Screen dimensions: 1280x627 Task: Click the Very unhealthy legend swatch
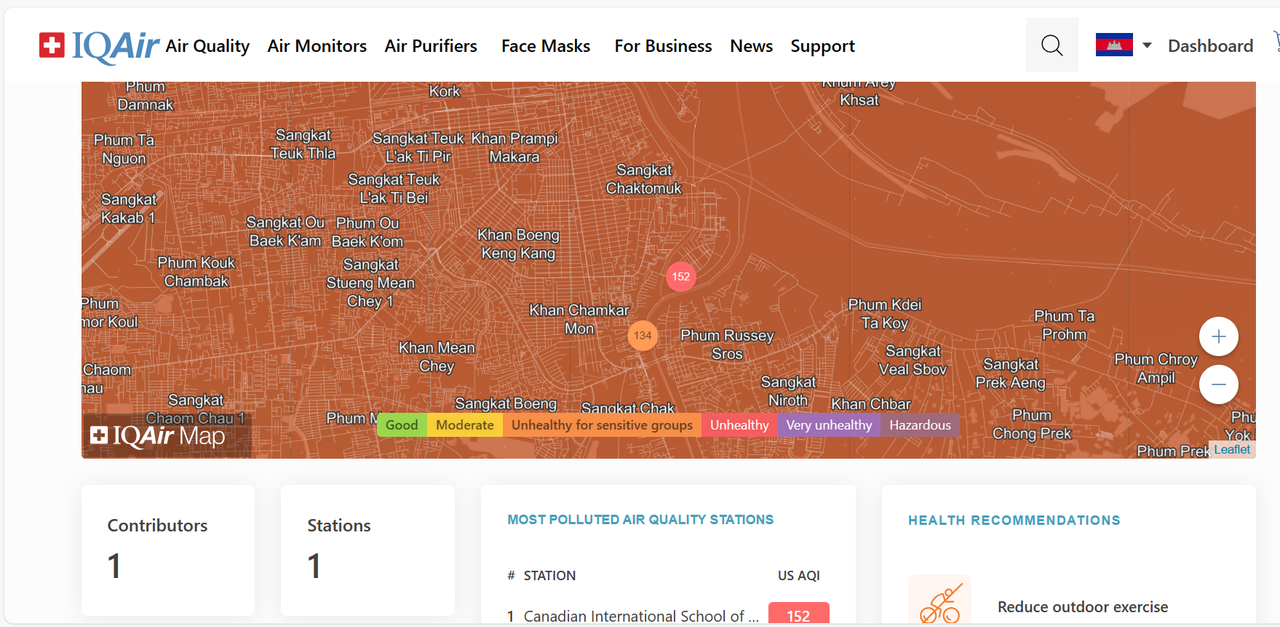click(x=829, y=425)
